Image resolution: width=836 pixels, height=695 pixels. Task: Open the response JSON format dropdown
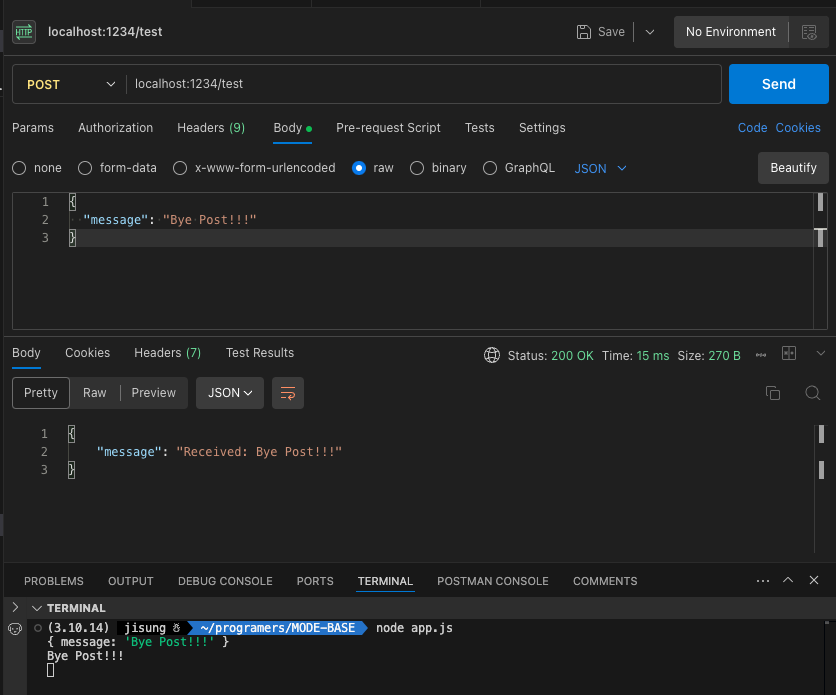pyautogui.click(x=230, y=393)
